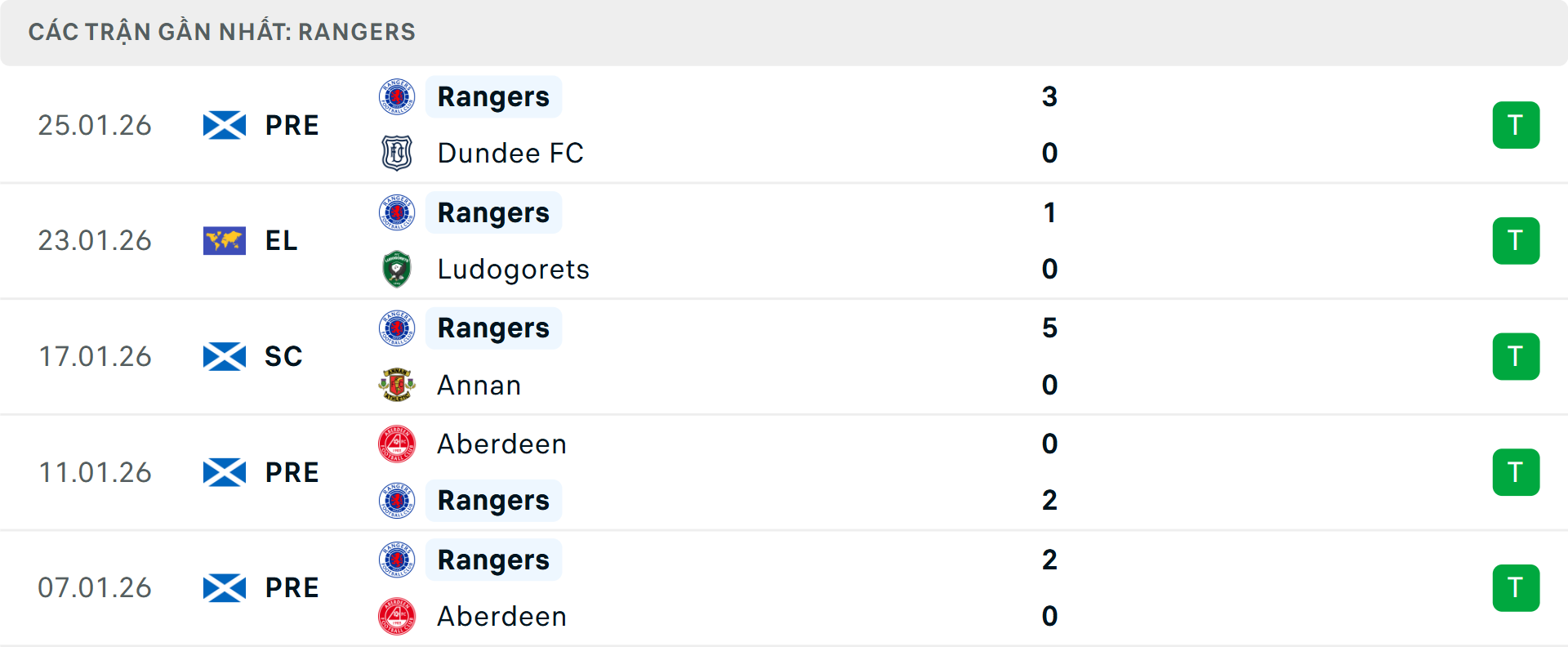This screenshot has height=647, width=1568.
Task: Click the Ludogorets club badge
Action: pyautogui.click(x=397, y=269)
